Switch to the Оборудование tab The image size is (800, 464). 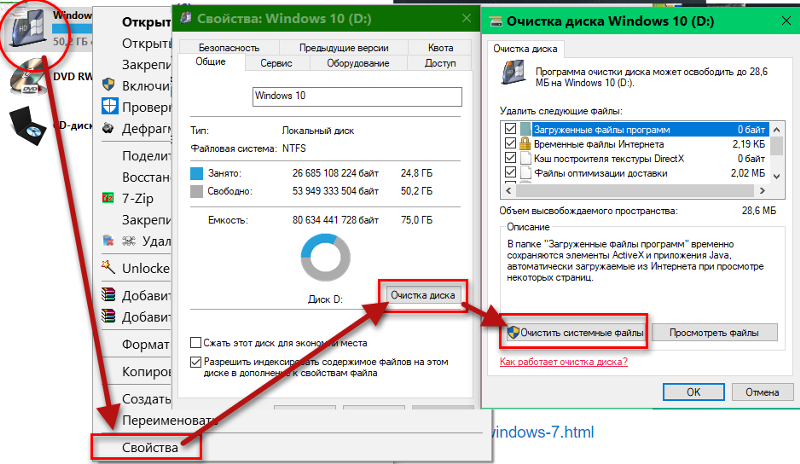pyautogui.click(x=358, y=63)
